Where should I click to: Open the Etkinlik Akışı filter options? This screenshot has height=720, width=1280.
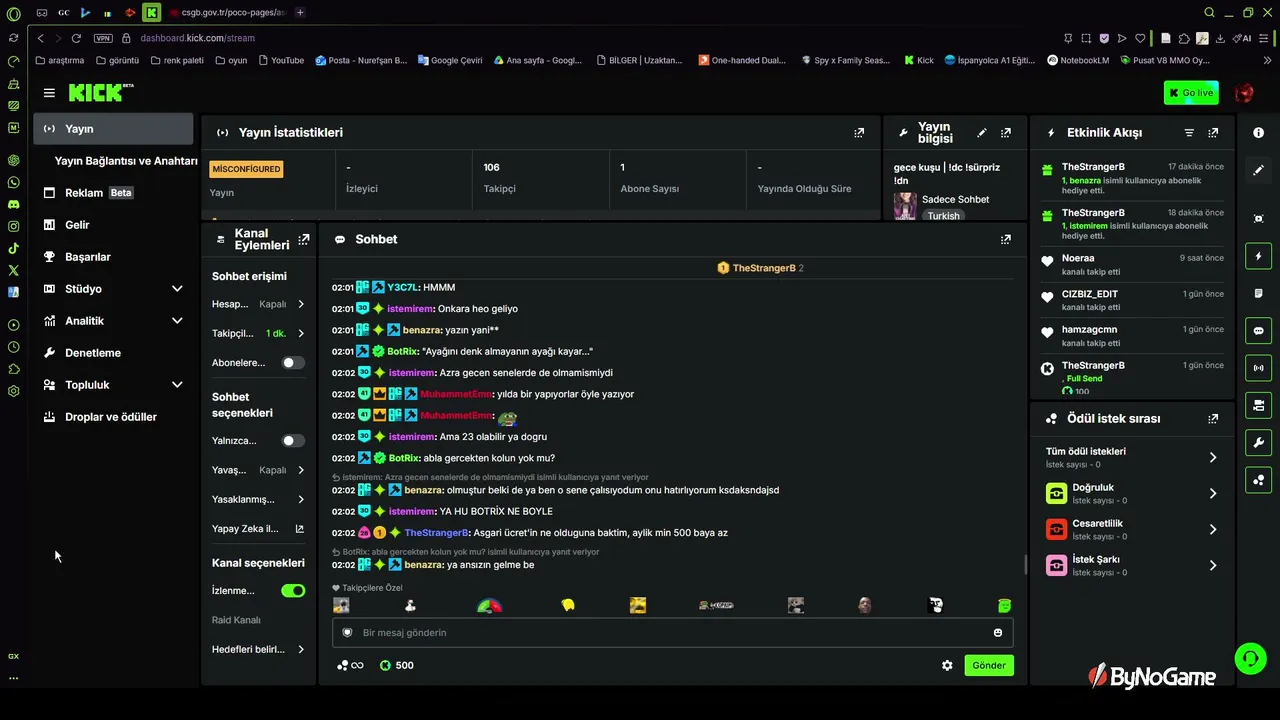[x=1189, y=132]
